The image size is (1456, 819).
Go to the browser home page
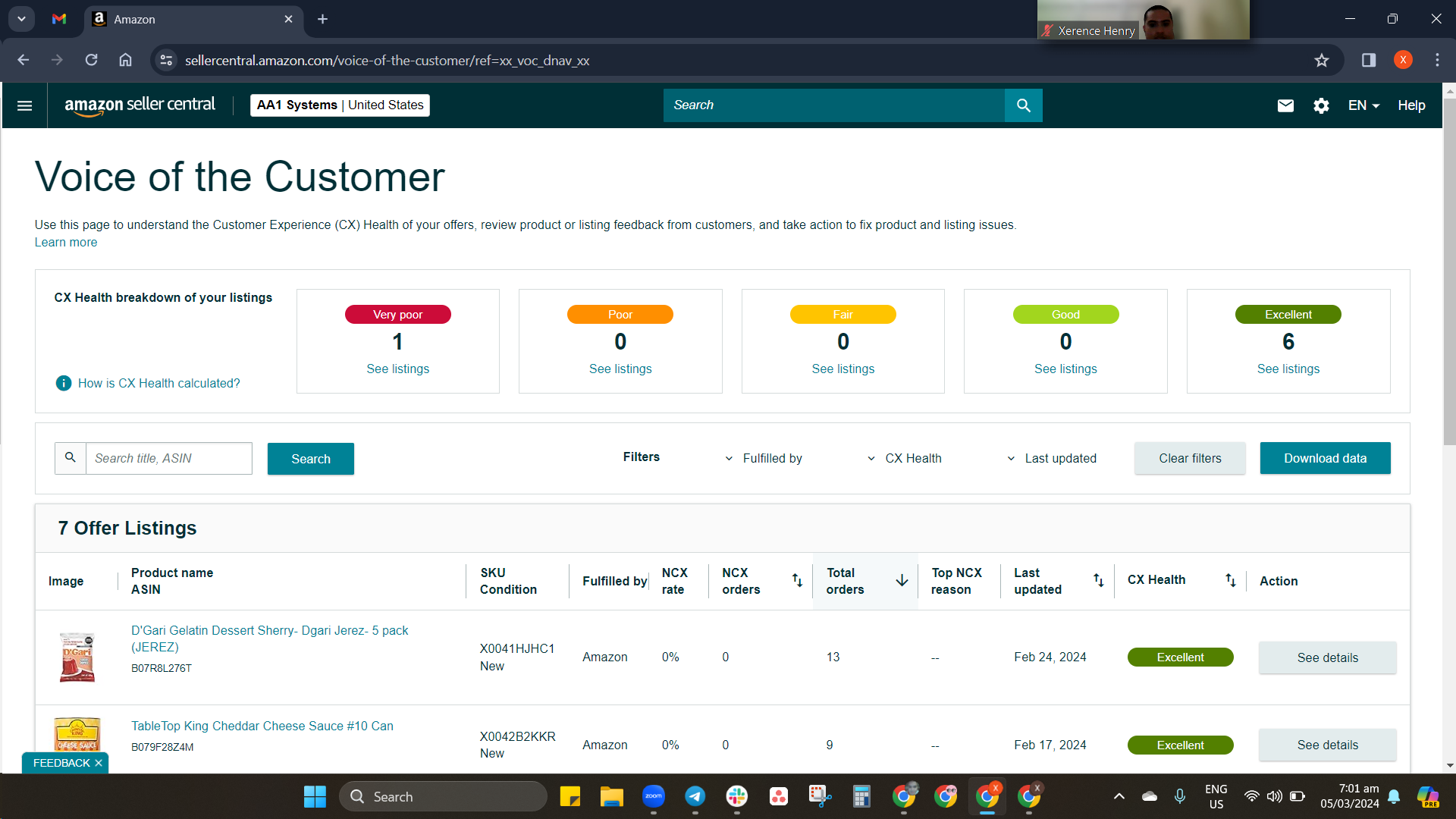[x=126, y=60]
